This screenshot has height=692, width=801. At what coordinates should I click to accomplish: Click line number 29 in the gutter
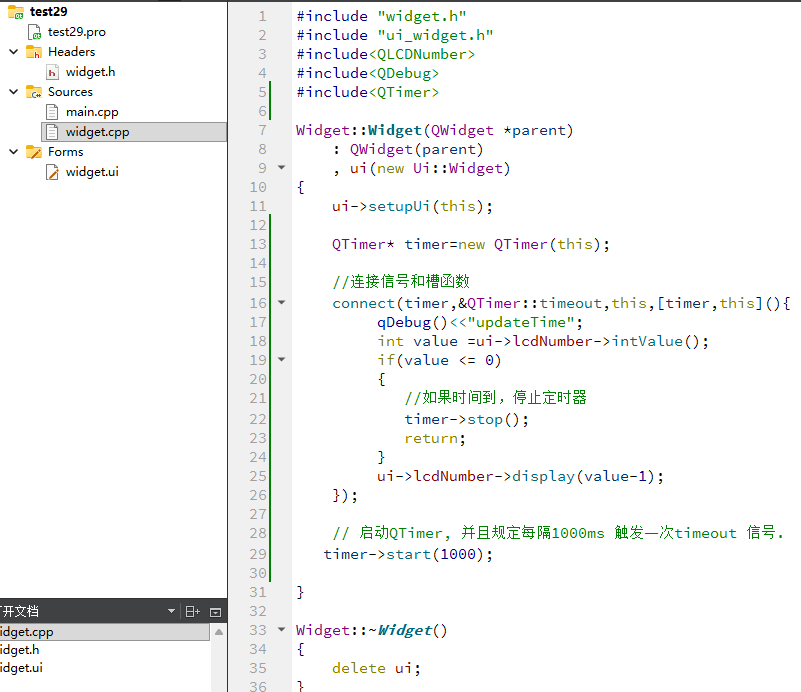pyautogui.click(x=258, y=554)
